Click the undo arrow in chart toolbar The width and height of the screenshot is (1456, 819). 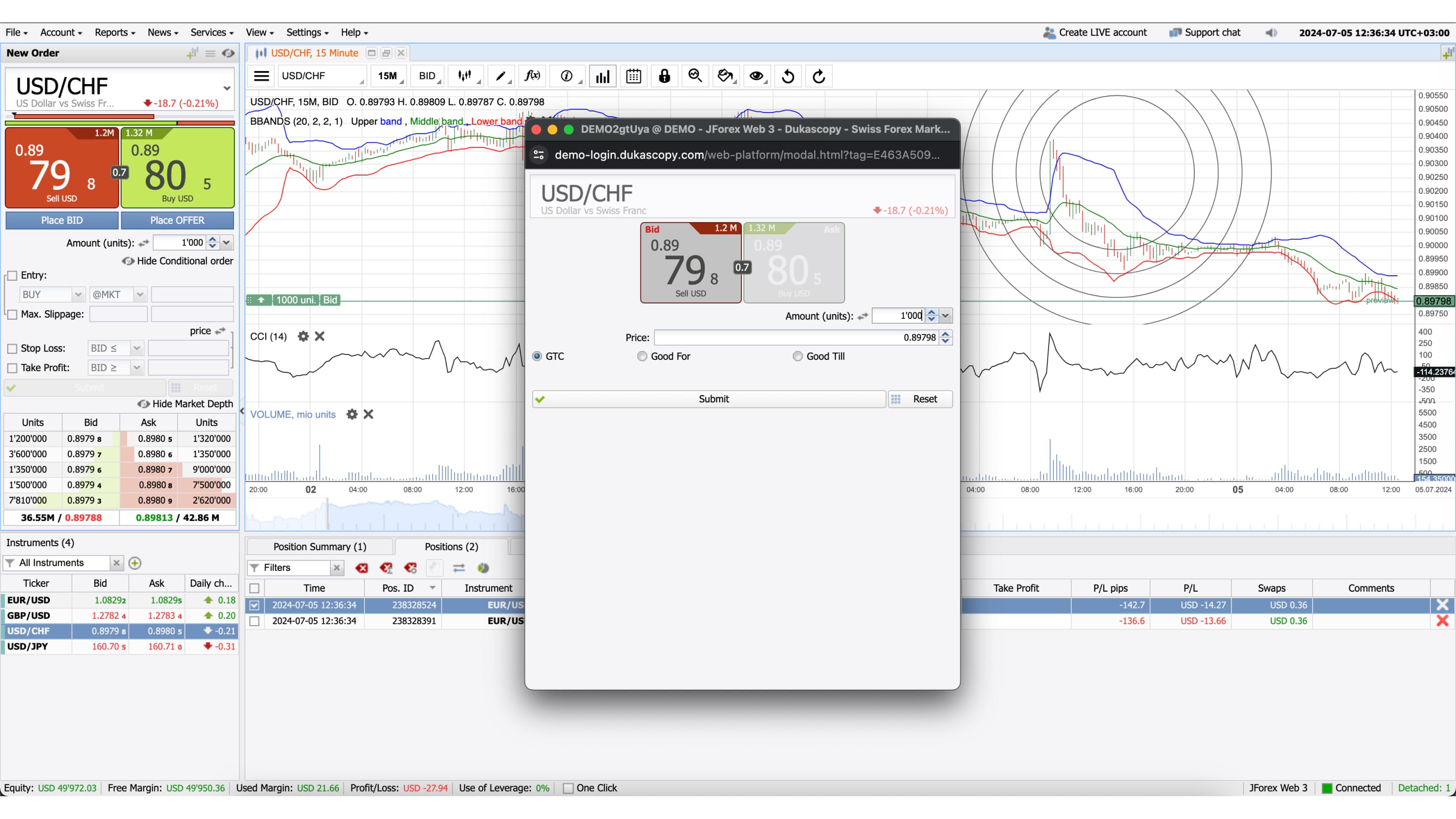pyautogui.click(x=788, y=76)
